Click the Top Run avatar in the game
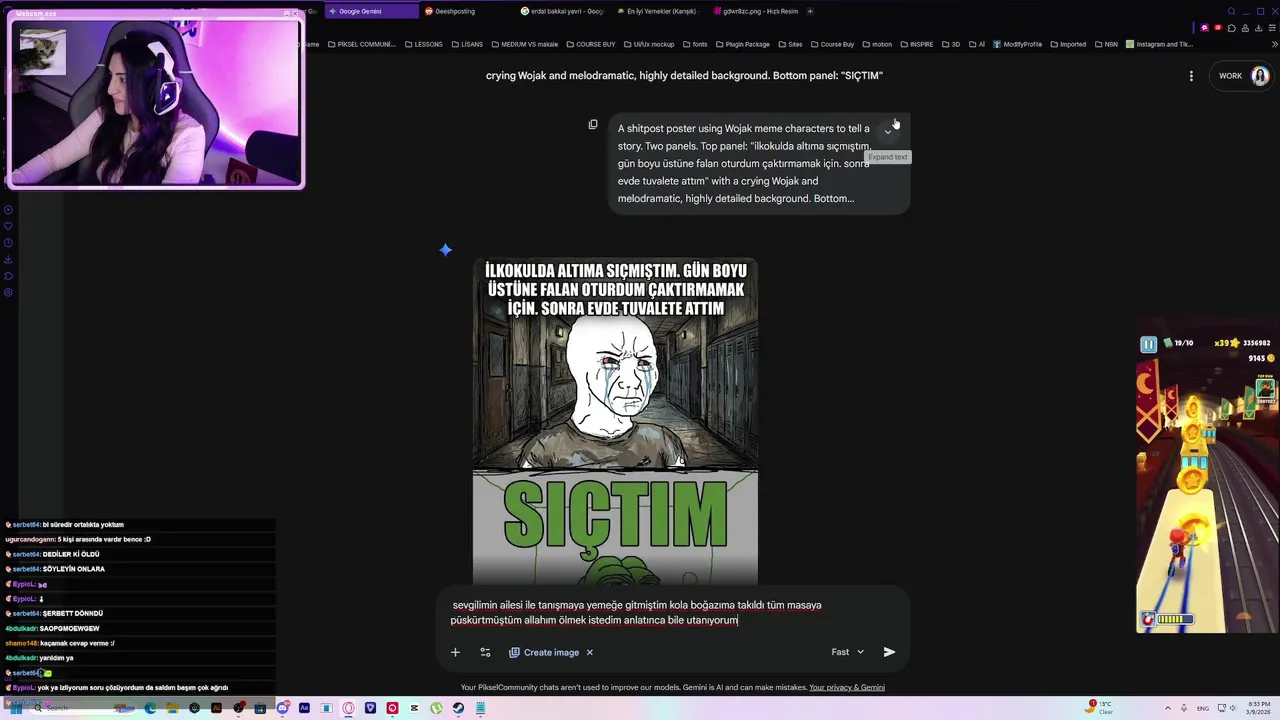Image resolution: width=1280 pixels, height=720 pixels. 1265,388
